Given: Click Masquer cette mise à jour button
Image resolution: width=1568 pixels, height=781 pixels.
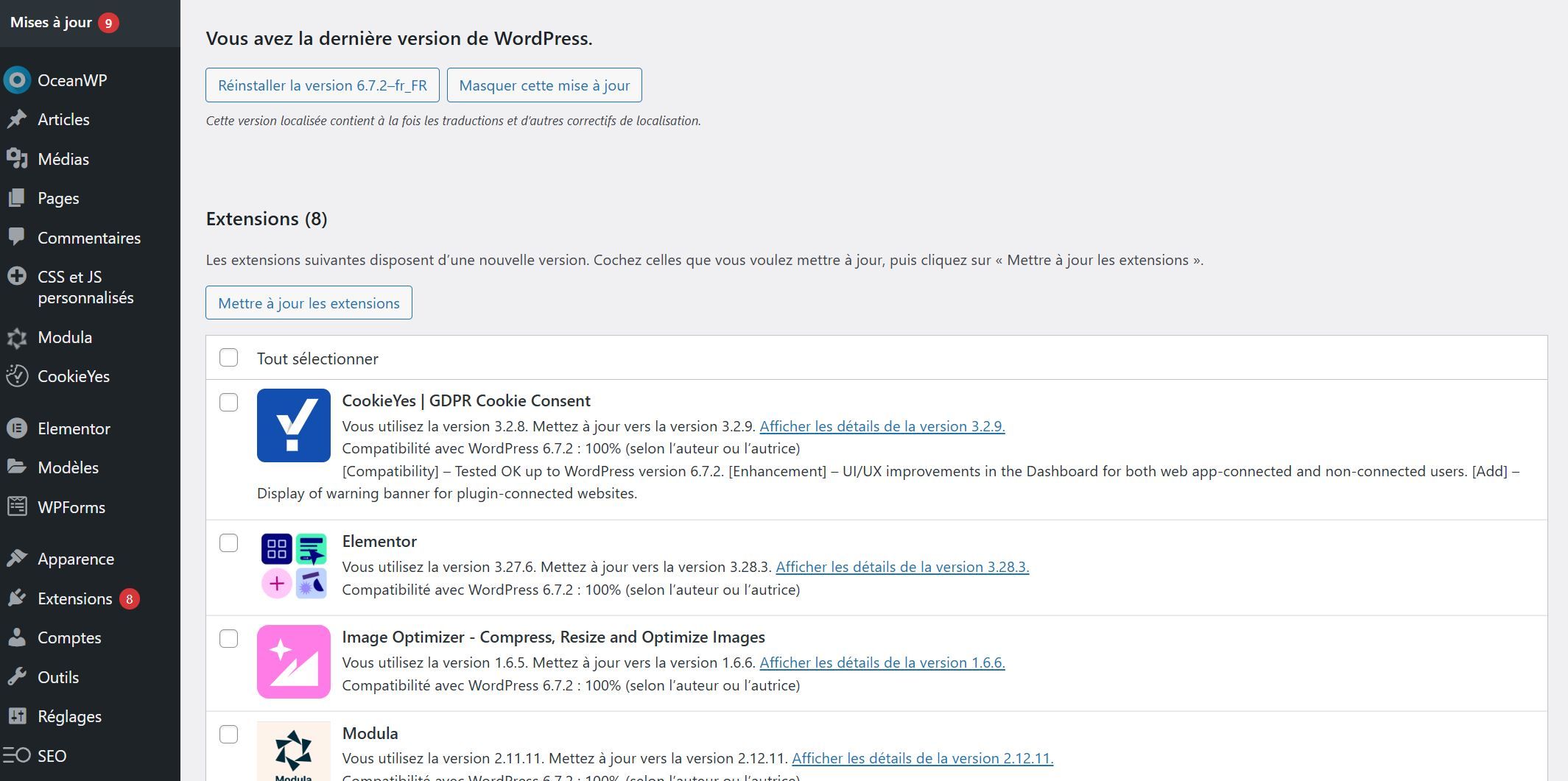Looking at the screenshot, I should click(544, 85).
